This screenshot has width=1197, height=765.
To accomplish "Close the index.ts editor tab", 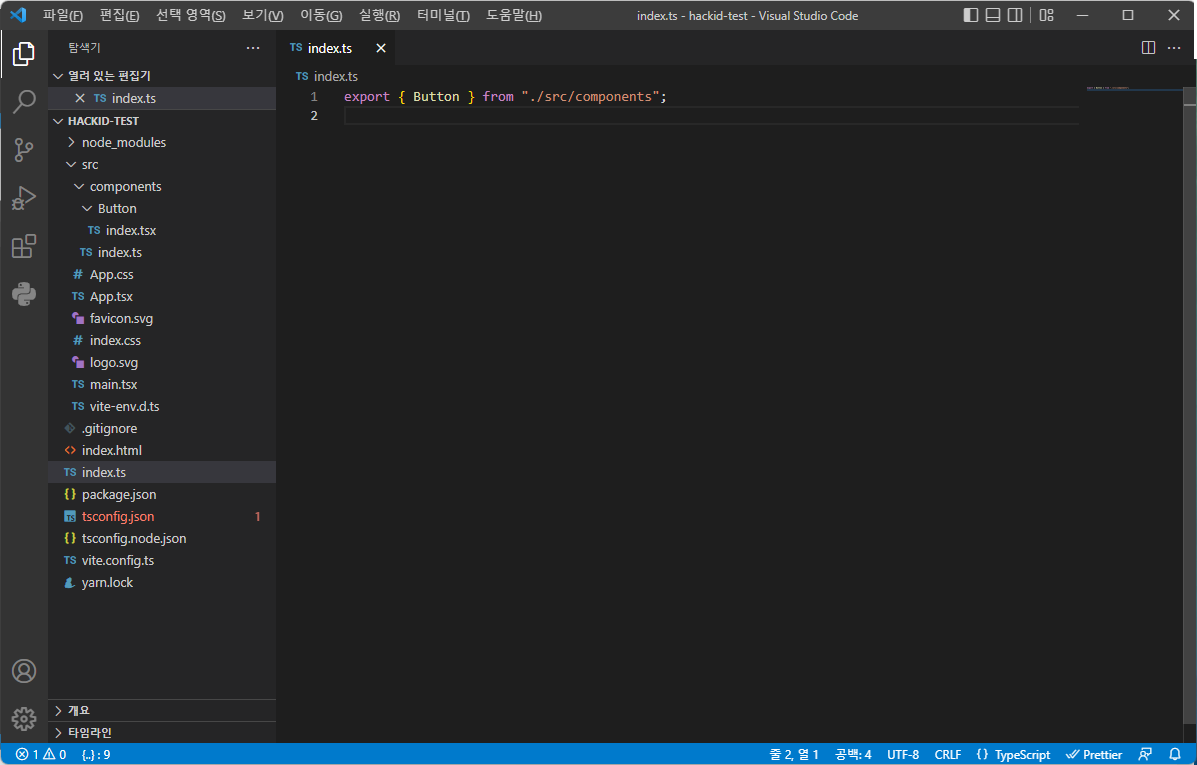I will (381, 48).
